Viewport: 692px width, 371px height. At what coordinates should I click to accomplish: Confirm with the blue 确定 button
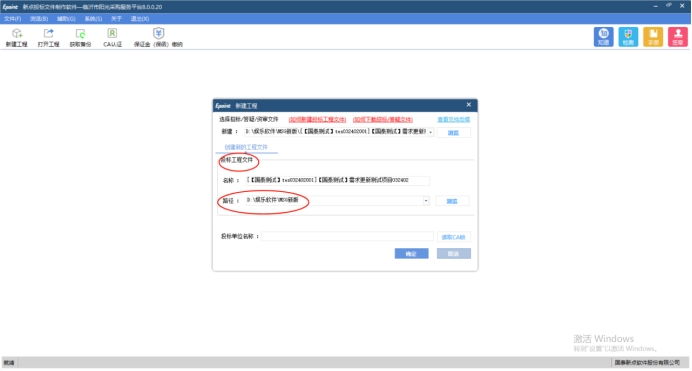click(x=411, y=254)
